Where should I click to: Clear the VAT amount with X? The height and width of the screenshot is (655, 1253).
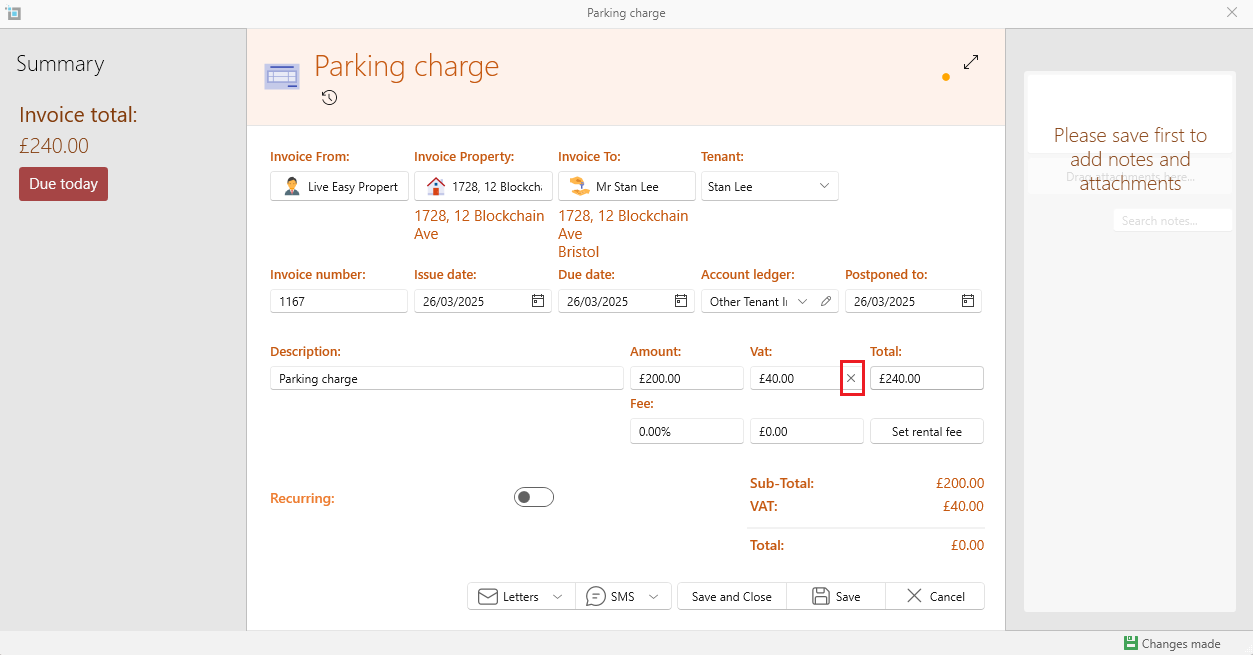[x=851, y=378]
